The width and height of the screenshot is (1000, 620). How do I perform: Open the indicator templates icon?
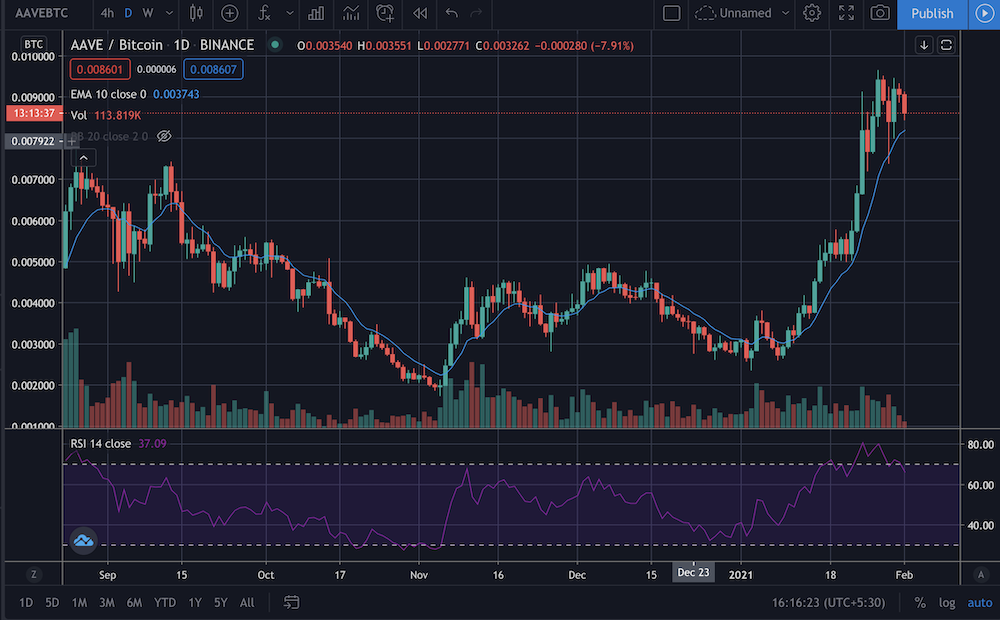[350, 13]
